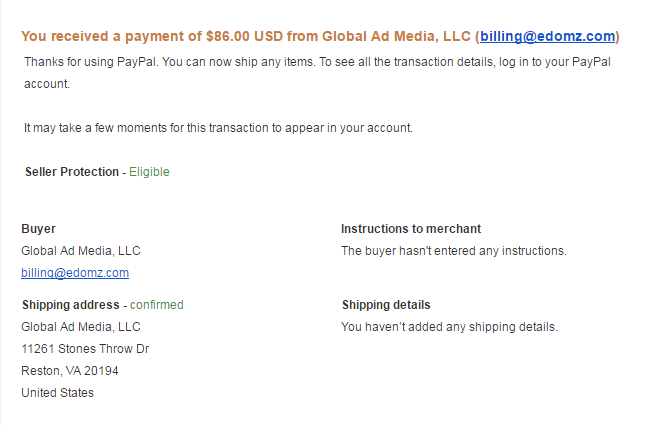
Task: Click the 'Instructions to merchant' heading
Action: [x=411, y=229]
